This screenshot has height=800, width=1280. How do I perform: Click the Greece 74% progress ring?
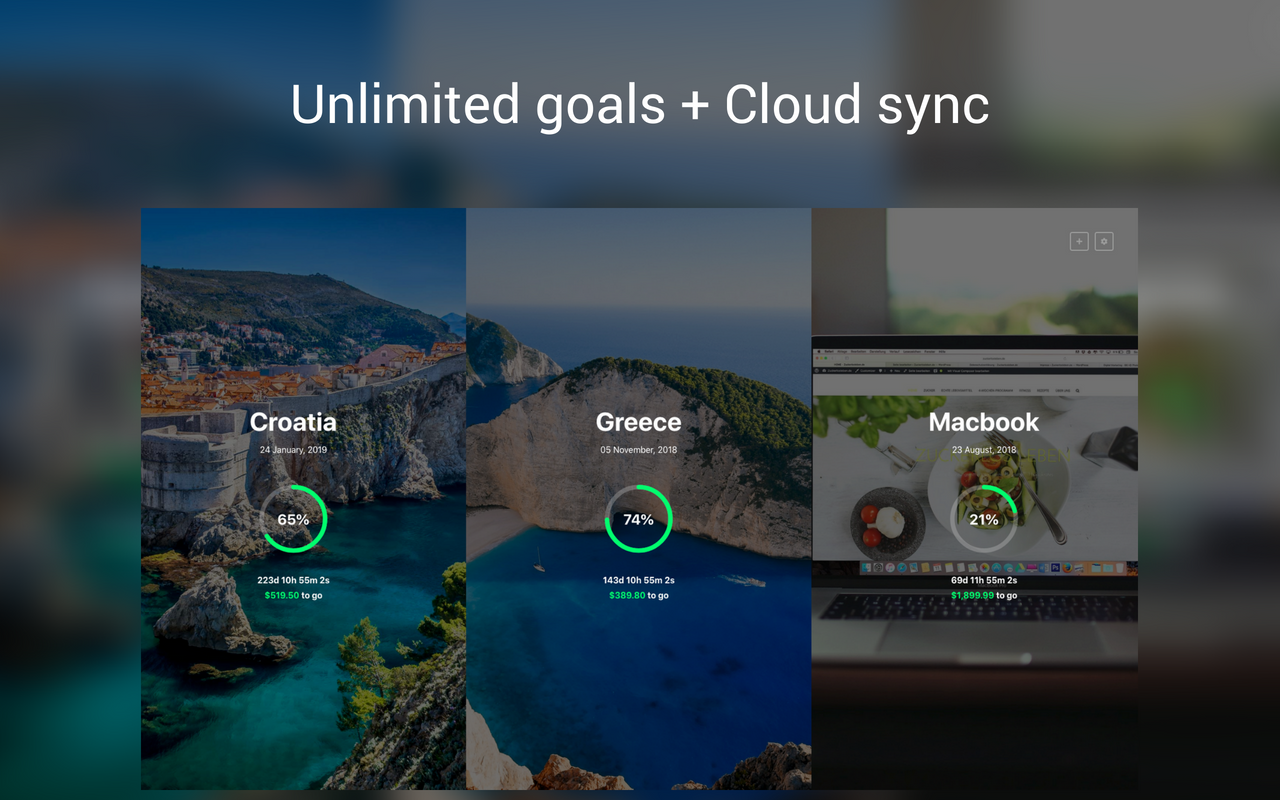[638, 519]
